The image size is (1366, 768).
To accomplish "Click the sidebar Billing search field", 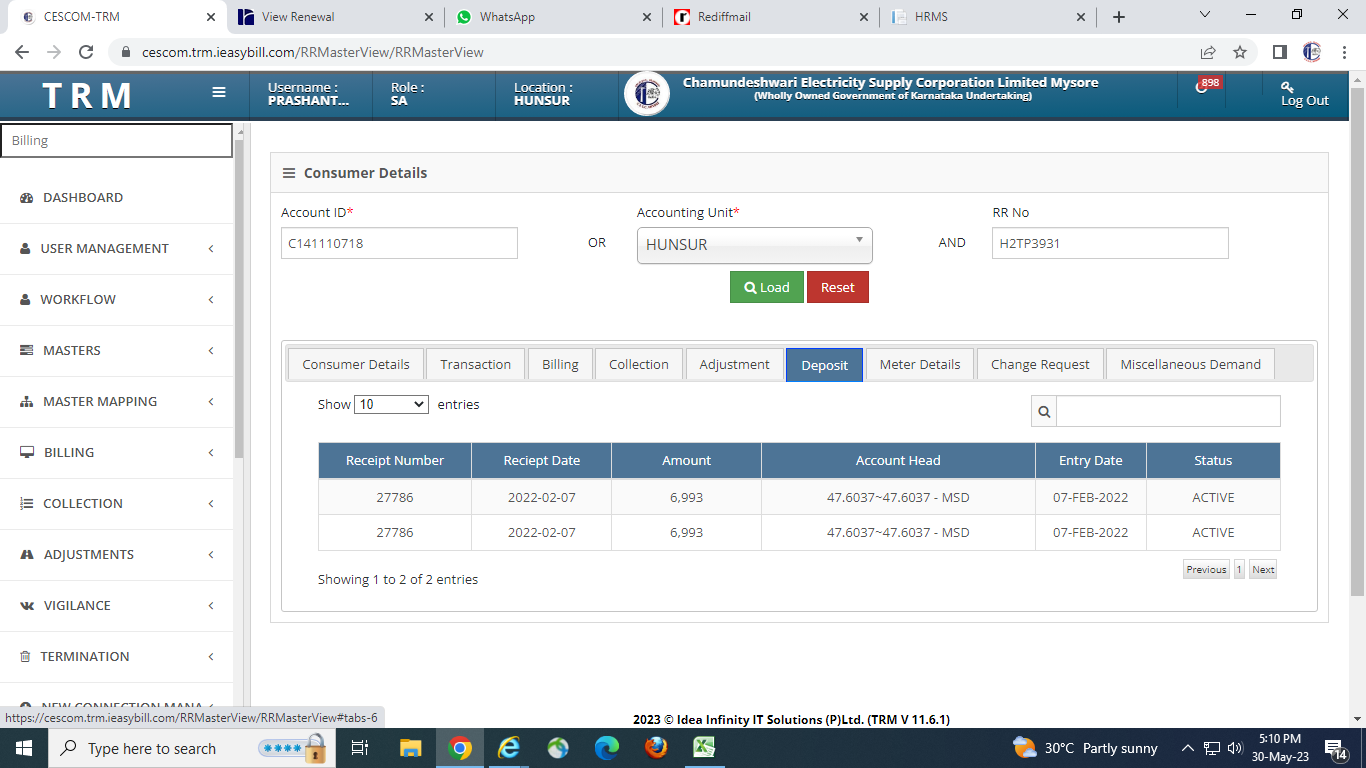I will click(117, 141).
